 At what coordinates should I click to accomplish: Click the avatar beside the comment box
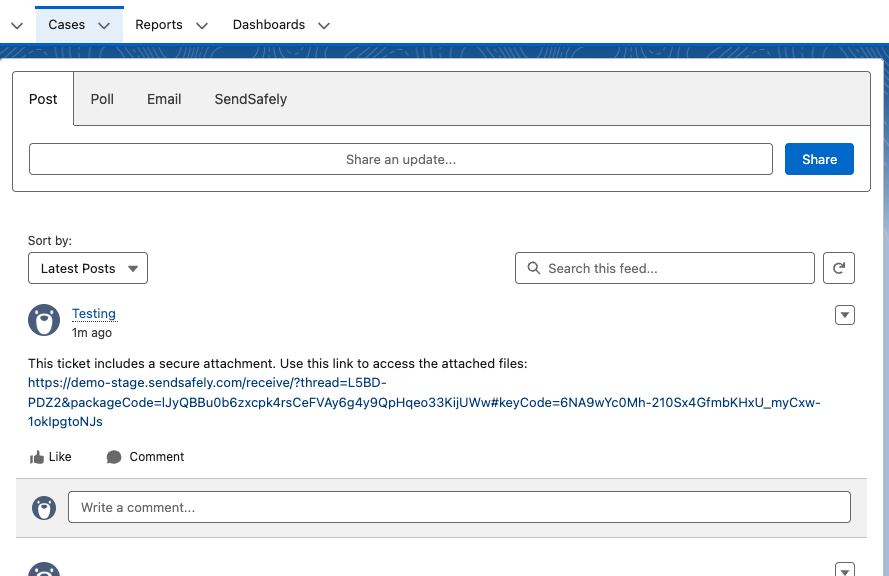tap(44, 507)
